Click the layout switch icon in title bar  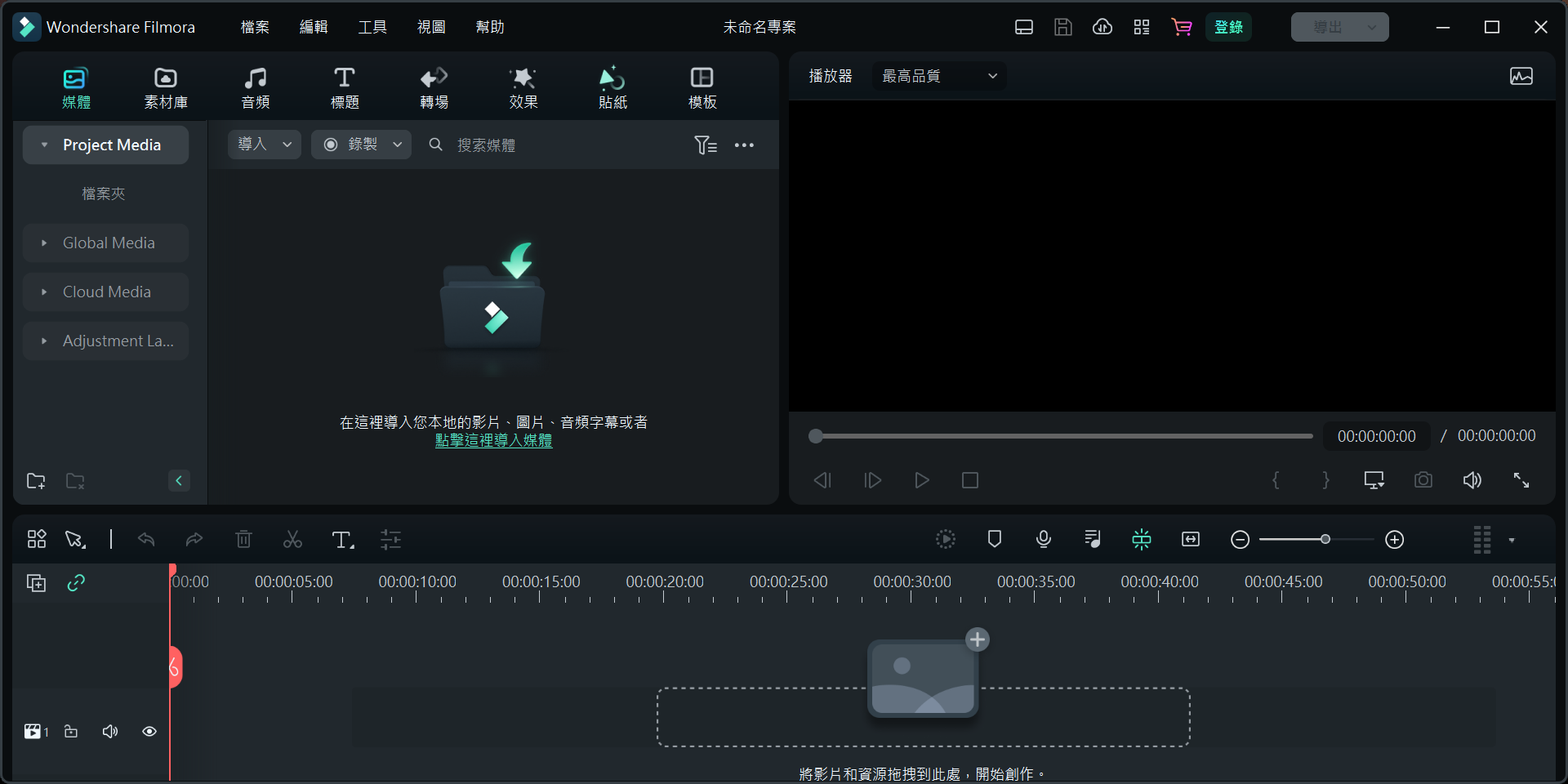(1024, 27)
